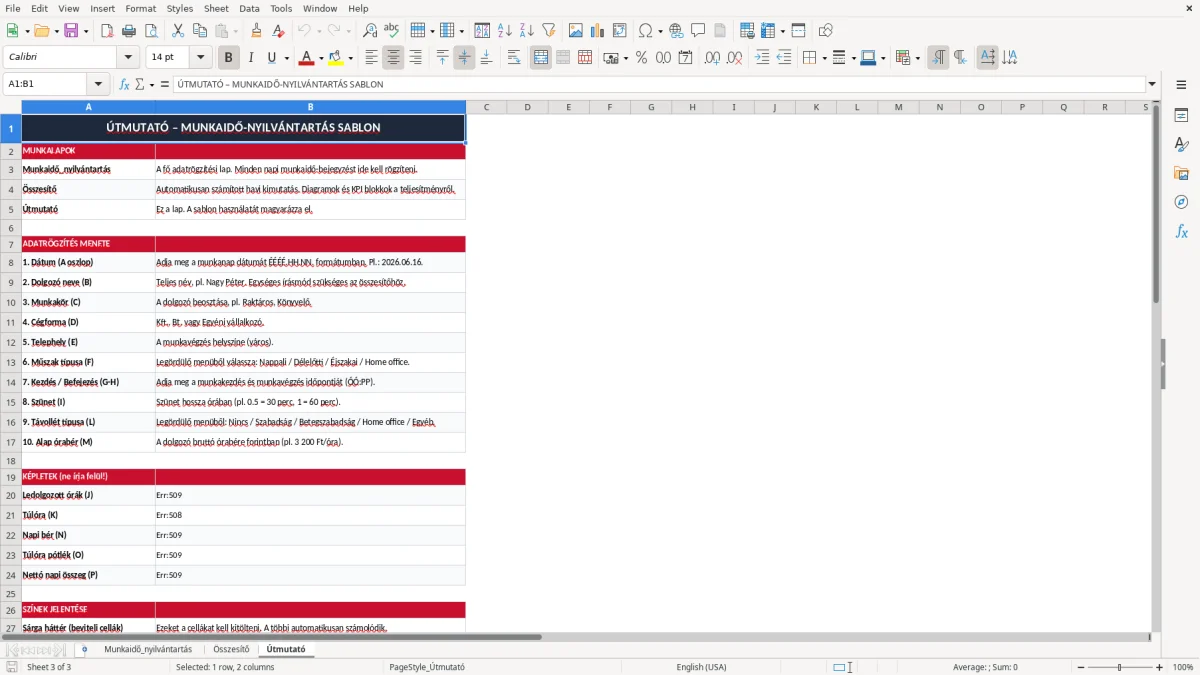Open the Sheet menu
This screenshot has width=1200, height=675.
(216, 8)
